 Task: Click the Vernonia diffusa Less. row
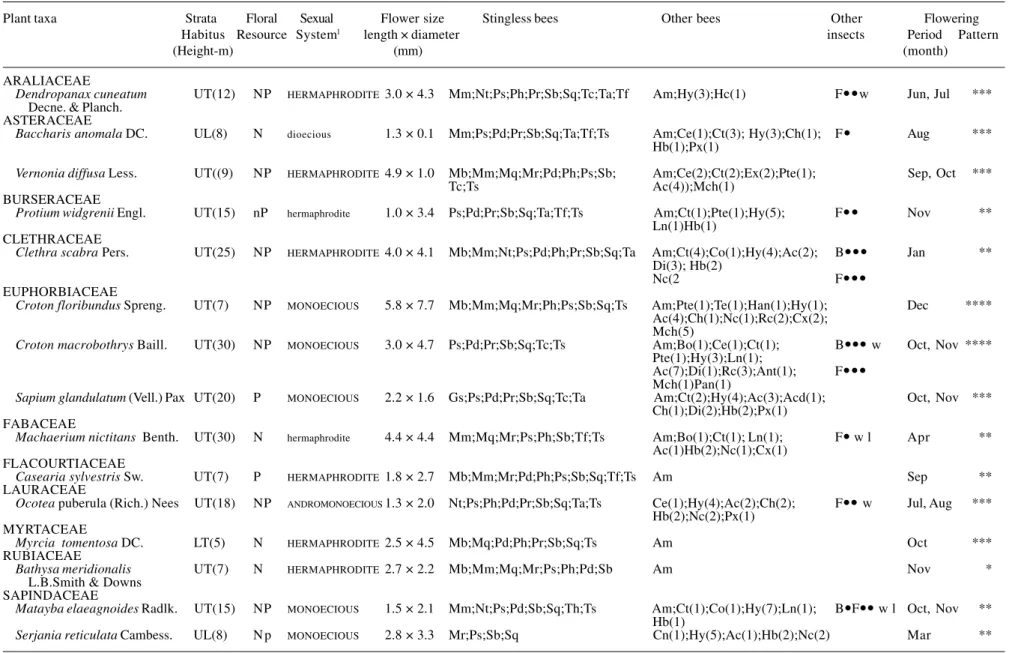76,174
